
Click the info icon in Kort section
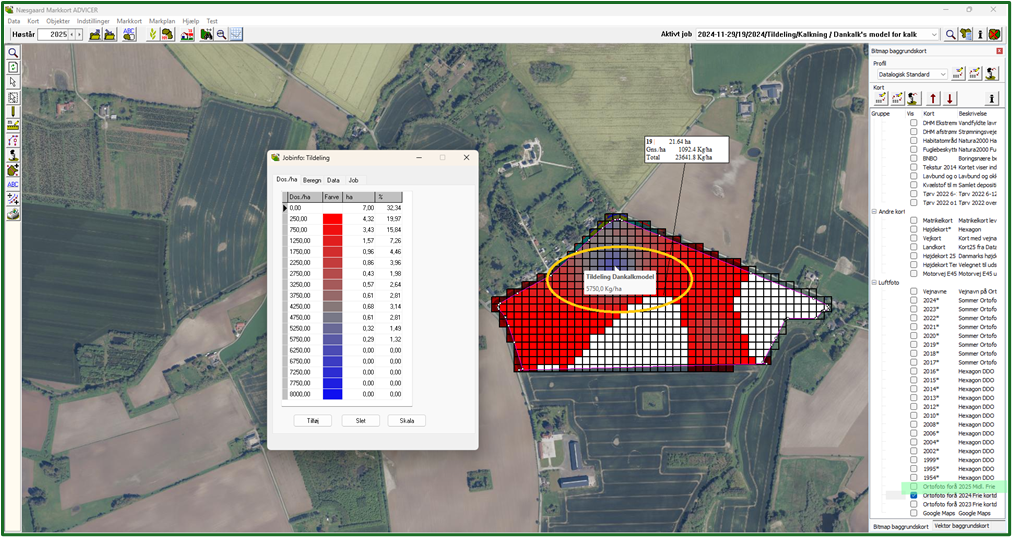pos(992,98)
